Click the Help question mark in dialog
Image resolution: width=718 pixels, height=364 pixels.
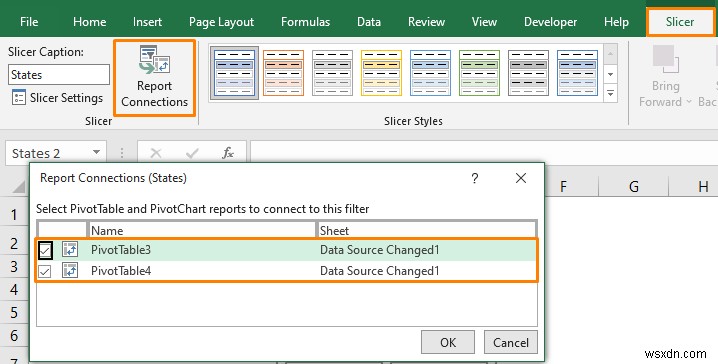tap(475, 178)
